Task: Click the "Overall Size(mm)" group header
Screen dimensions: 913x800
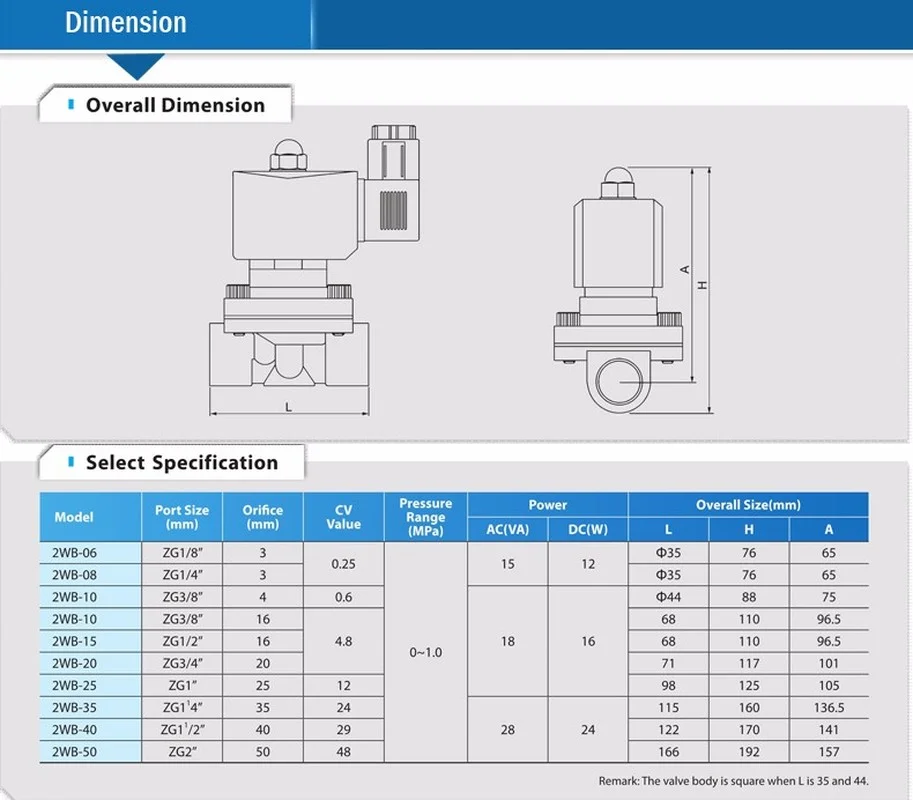Action: click(x=748, y=505)
